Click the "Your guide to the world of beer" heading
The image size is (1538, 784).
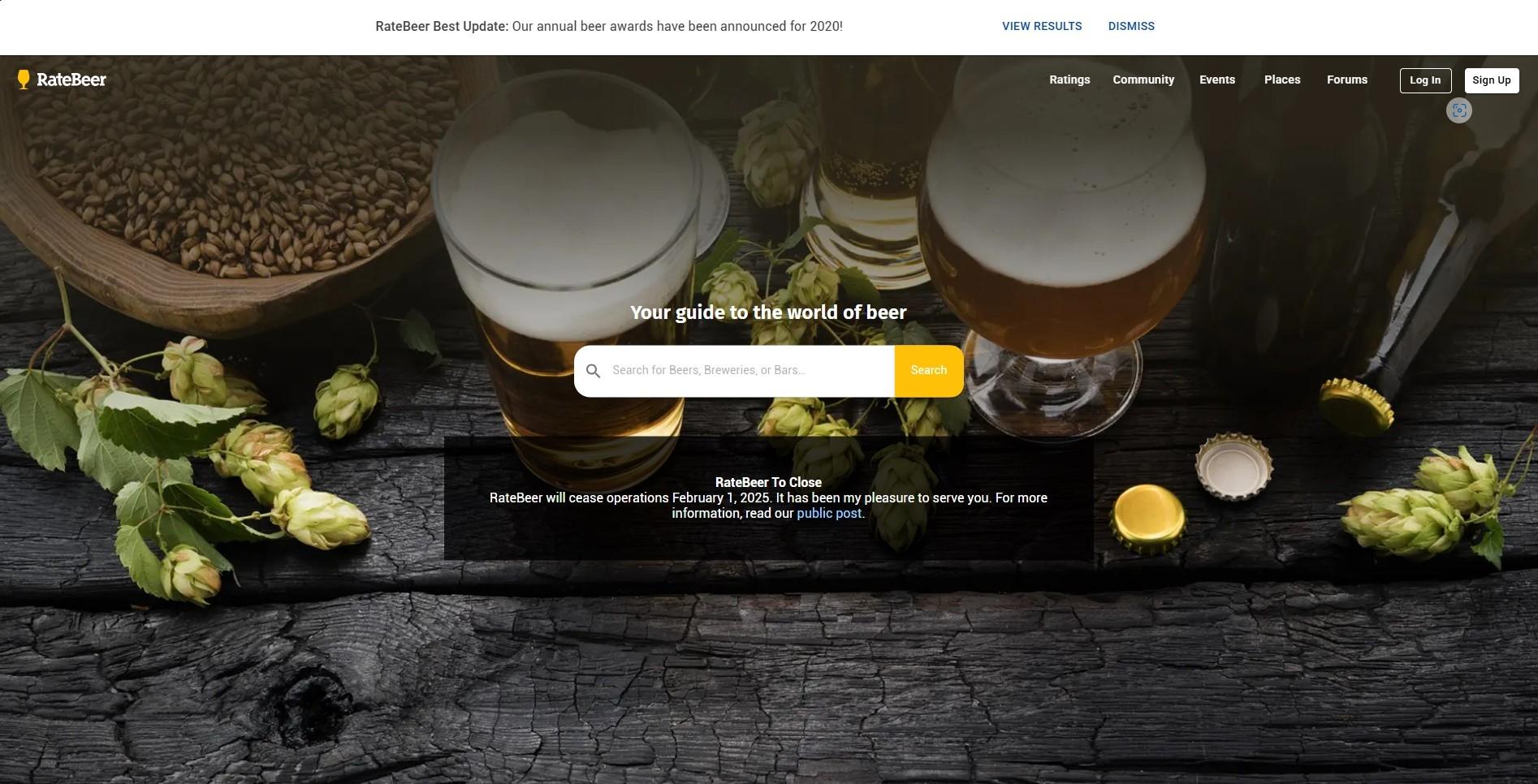point(768,312)
